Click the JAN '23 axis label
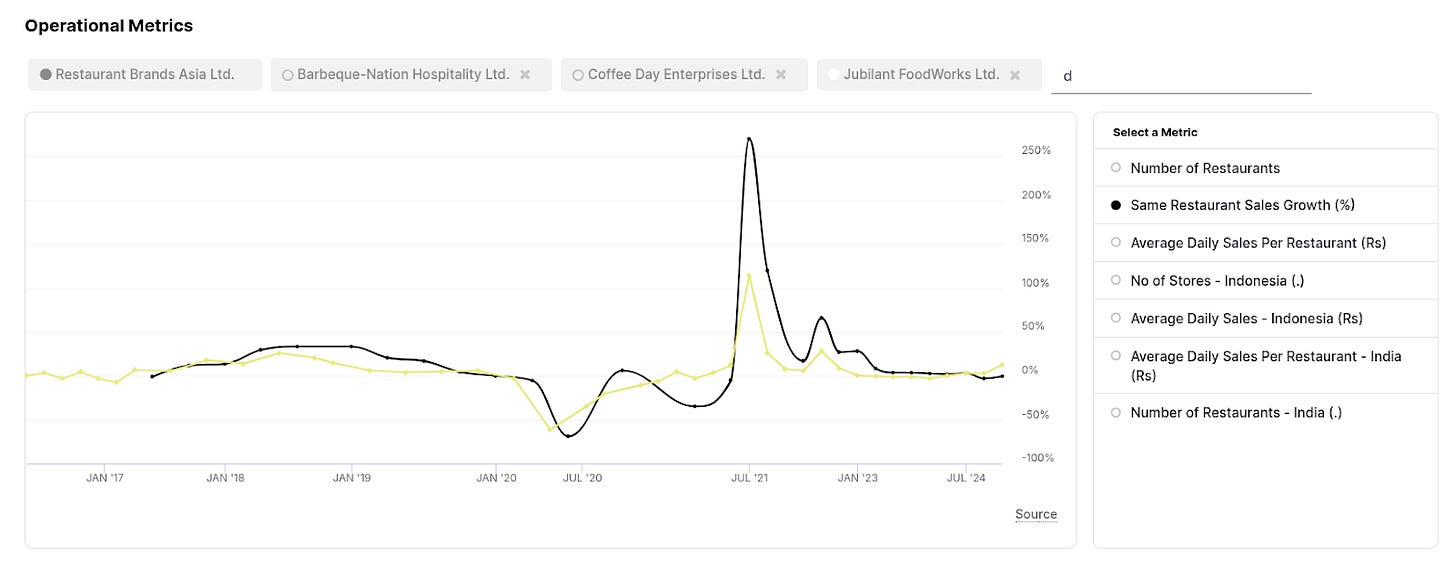 tap(857, 478)
